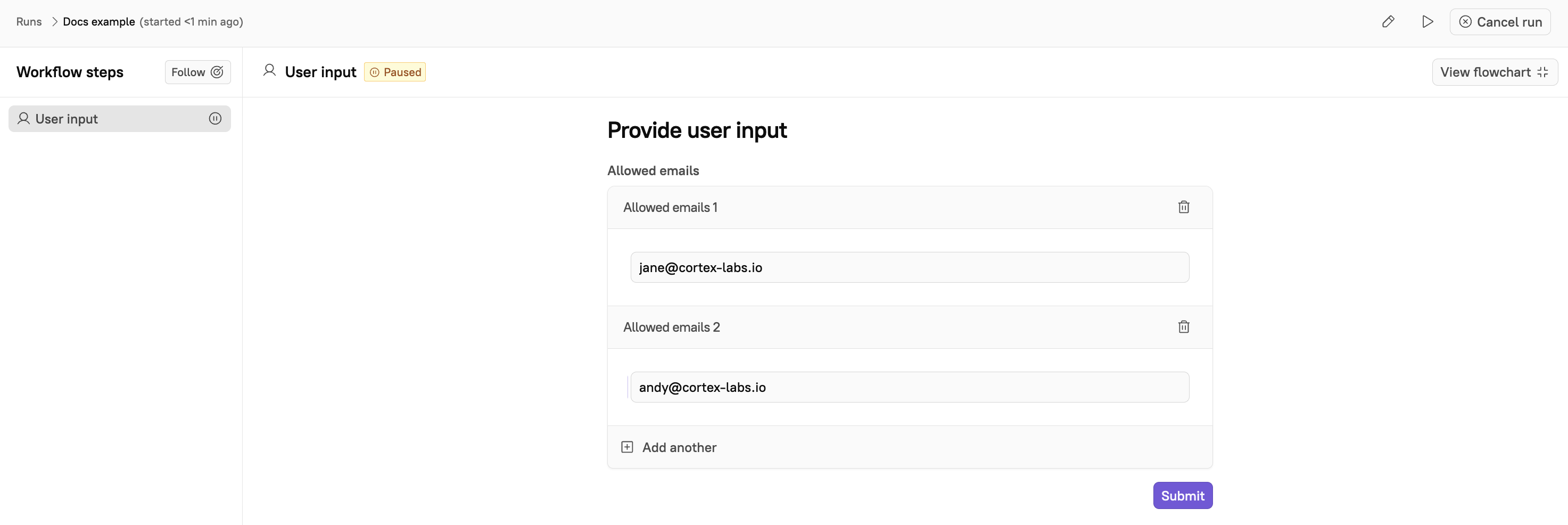
Task: Click the Docs example breadcrumb
Action: 98,22
